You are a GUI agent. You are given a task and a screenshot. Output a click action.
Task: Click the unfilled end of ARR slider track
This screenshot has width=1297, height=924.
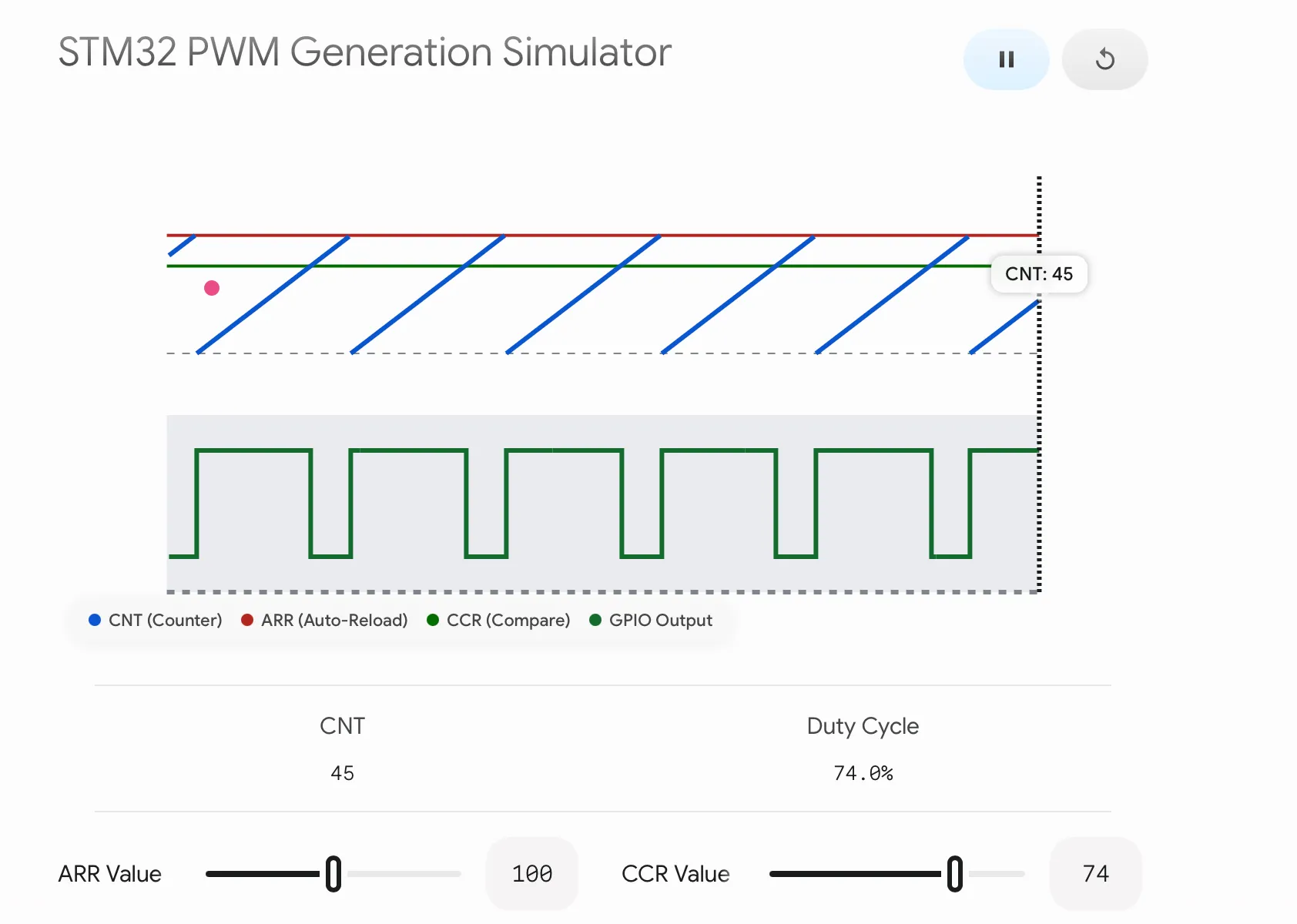(404, 874)
